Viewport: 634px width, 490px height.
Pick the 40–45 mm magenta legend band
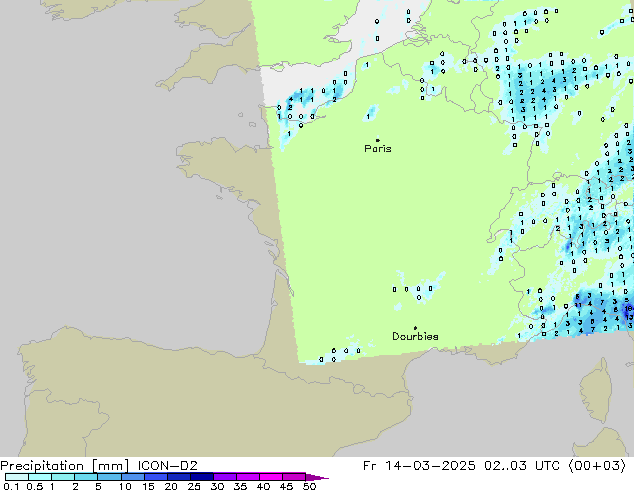click(x=271, y=477)
